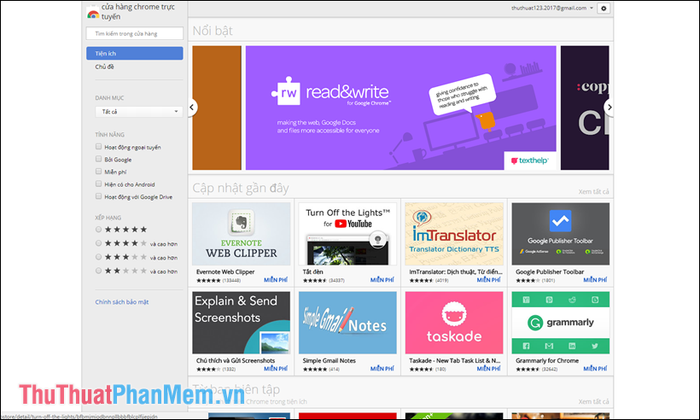Click the store search input field
Screen dimensions: 700x420
(134, 33)
